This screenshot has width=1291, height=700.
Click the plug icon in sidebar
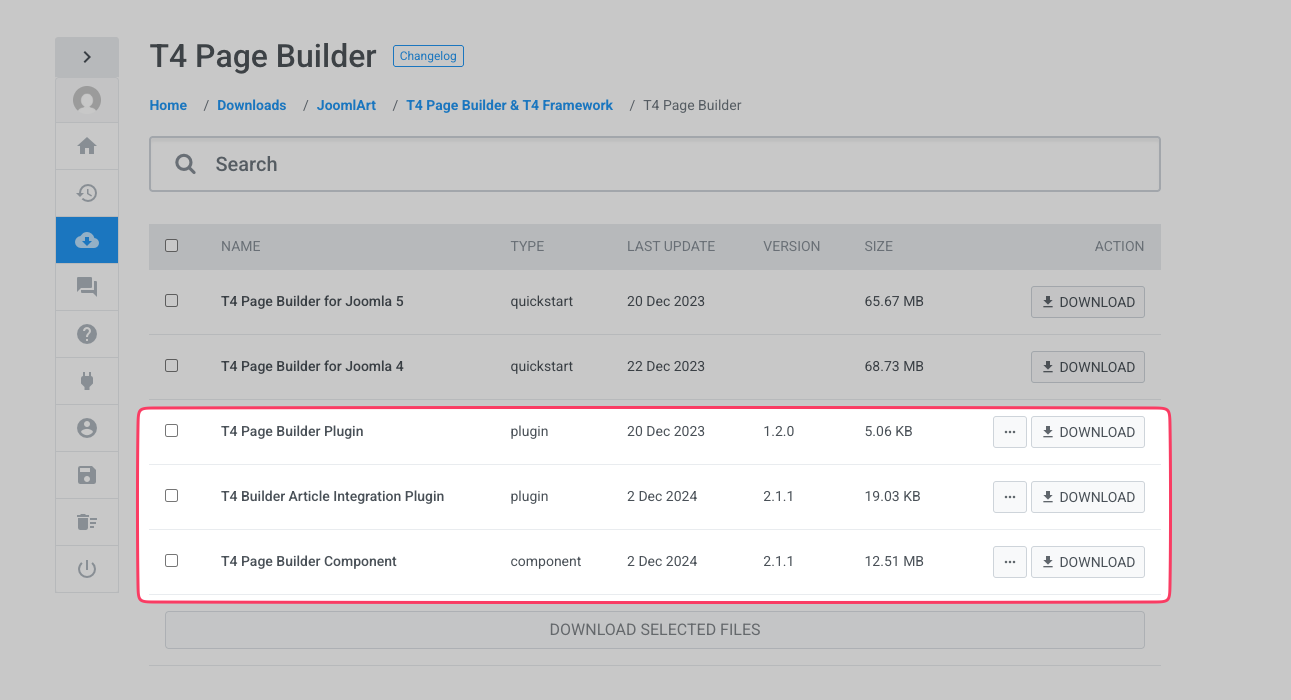87,381
